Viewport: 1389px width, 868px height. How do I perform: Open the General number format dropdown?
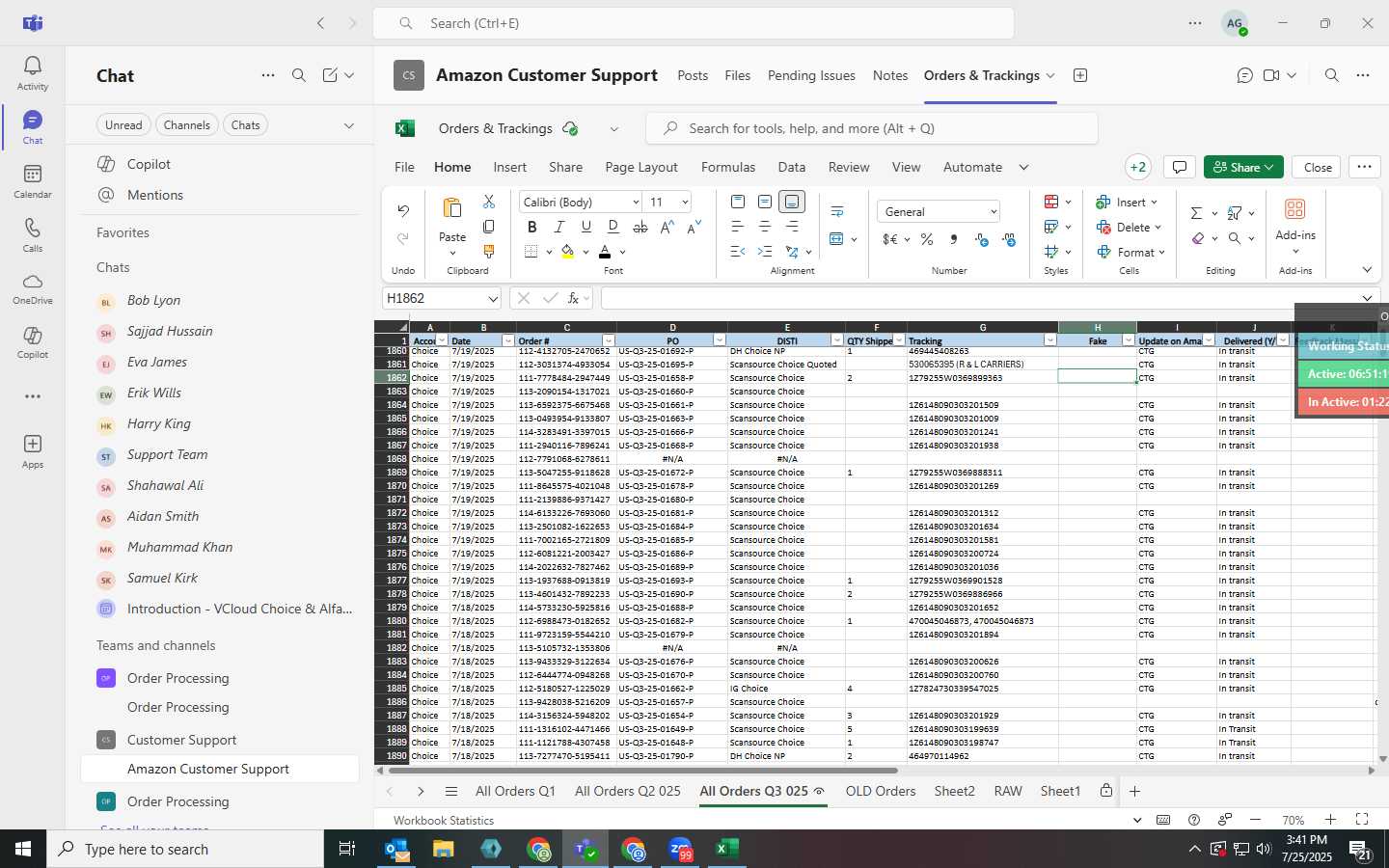click(993, 212)
